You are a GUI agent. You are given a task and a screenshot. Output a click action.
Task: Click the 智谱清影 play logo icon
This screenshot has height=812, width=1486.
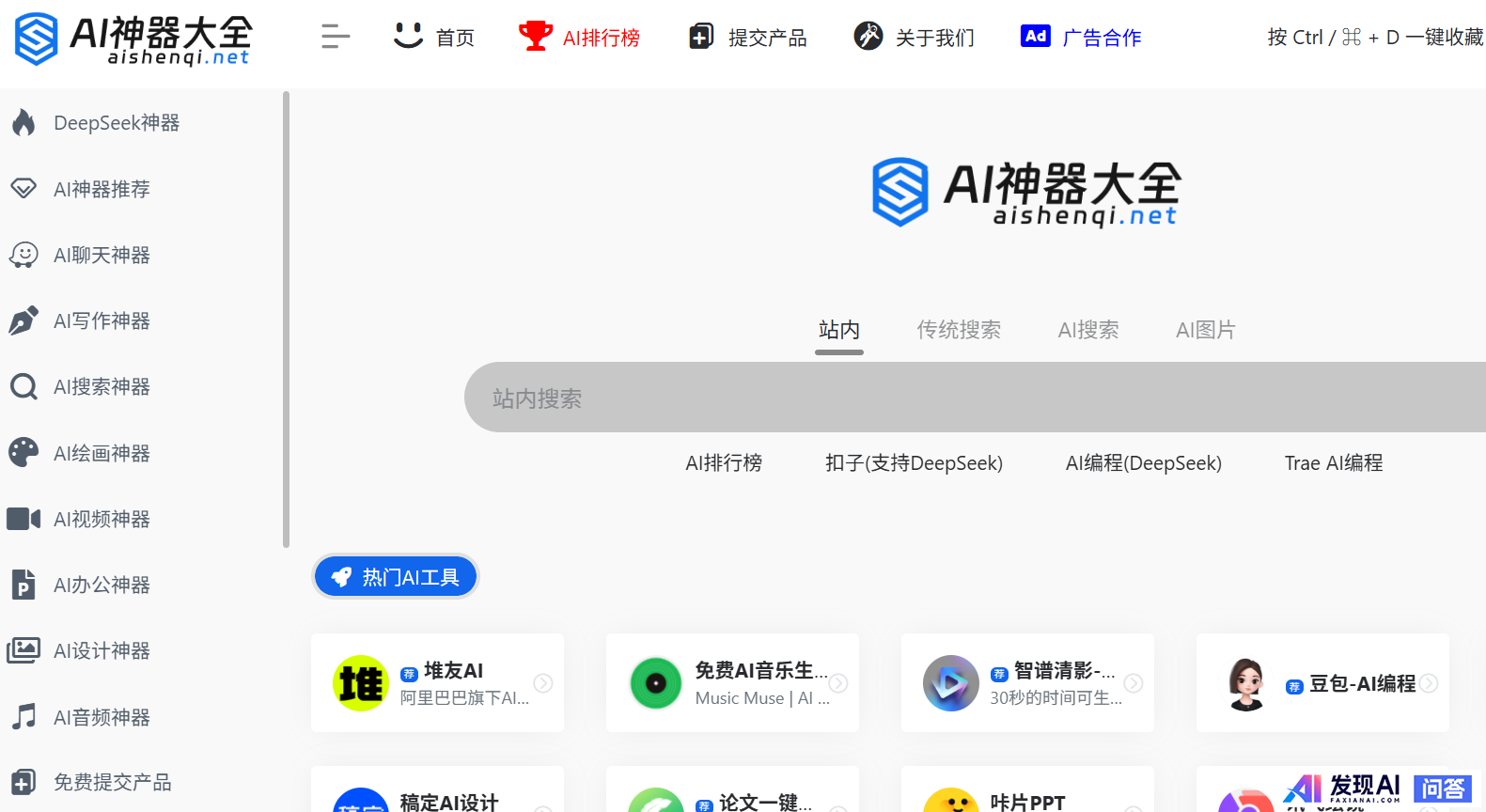(951, 683)
